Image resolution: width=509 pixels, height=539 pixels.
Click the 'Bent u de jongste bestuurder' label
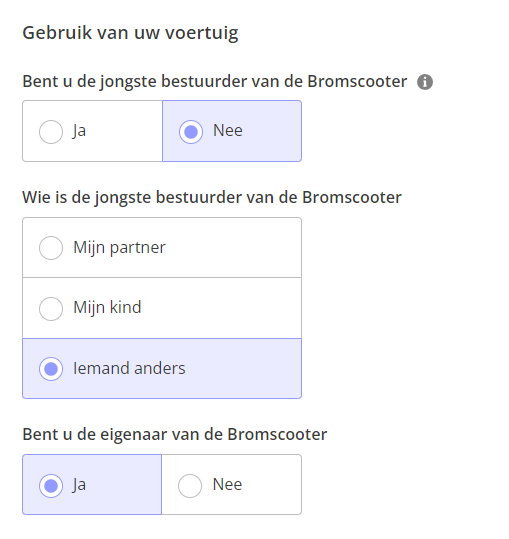(214, 82)
